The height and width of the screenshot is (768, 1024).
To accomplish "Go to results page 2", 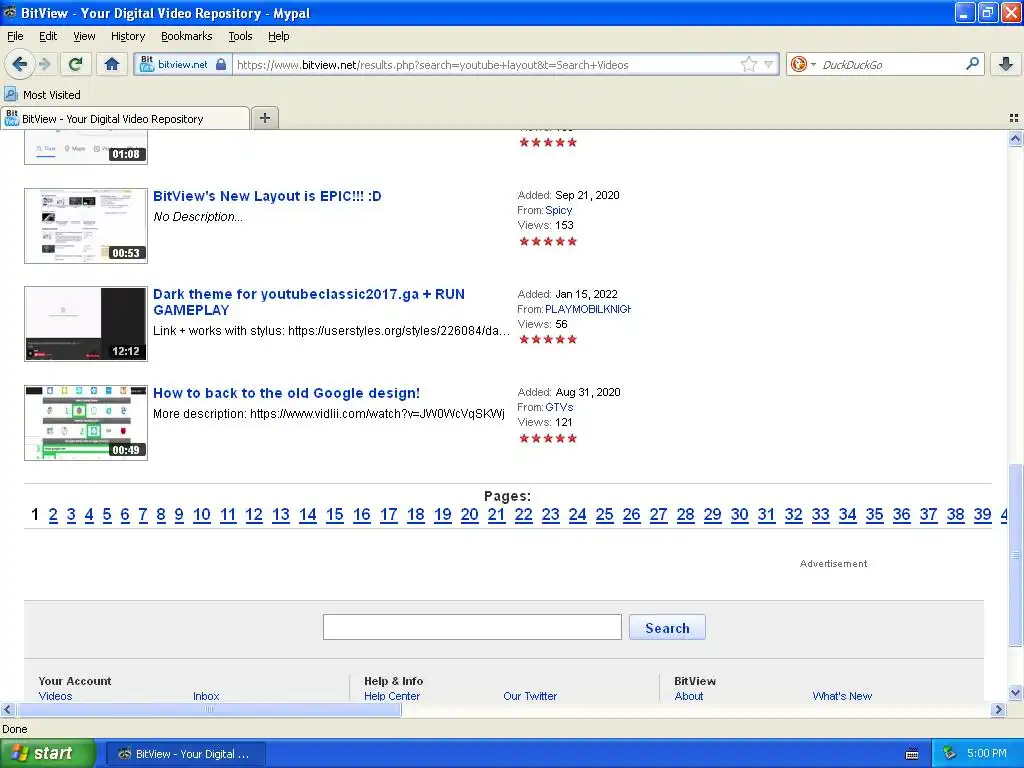I will point(53,515).
